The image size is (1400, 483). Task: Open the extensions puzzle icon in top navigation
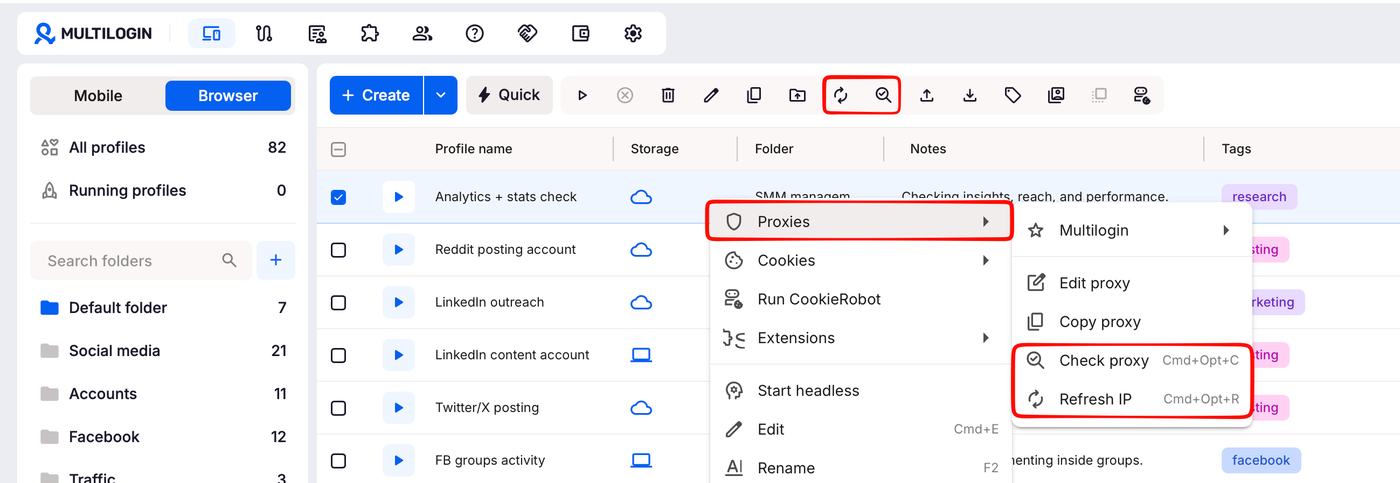tap(370, 33)
